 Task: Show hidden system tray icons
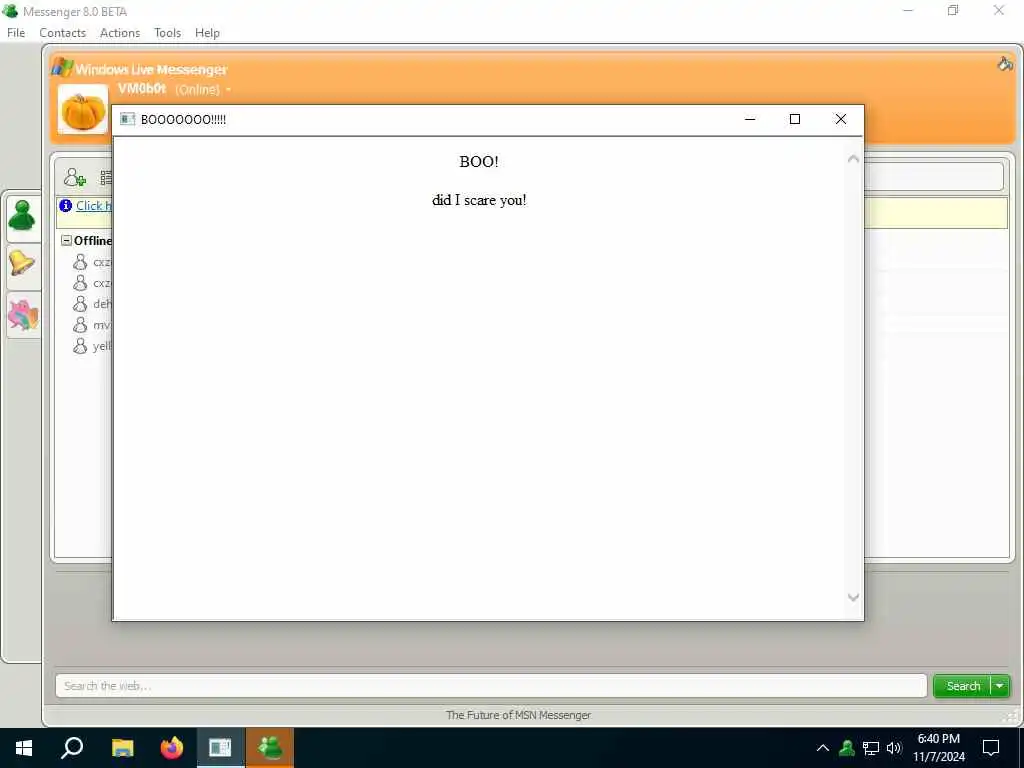click(823, 748)
